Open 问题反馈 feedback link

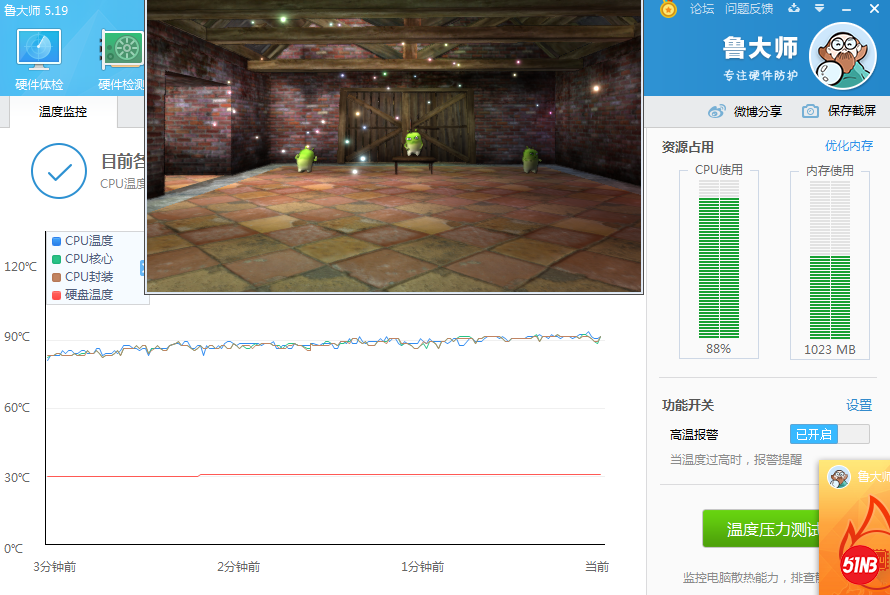tap(749, 9)
